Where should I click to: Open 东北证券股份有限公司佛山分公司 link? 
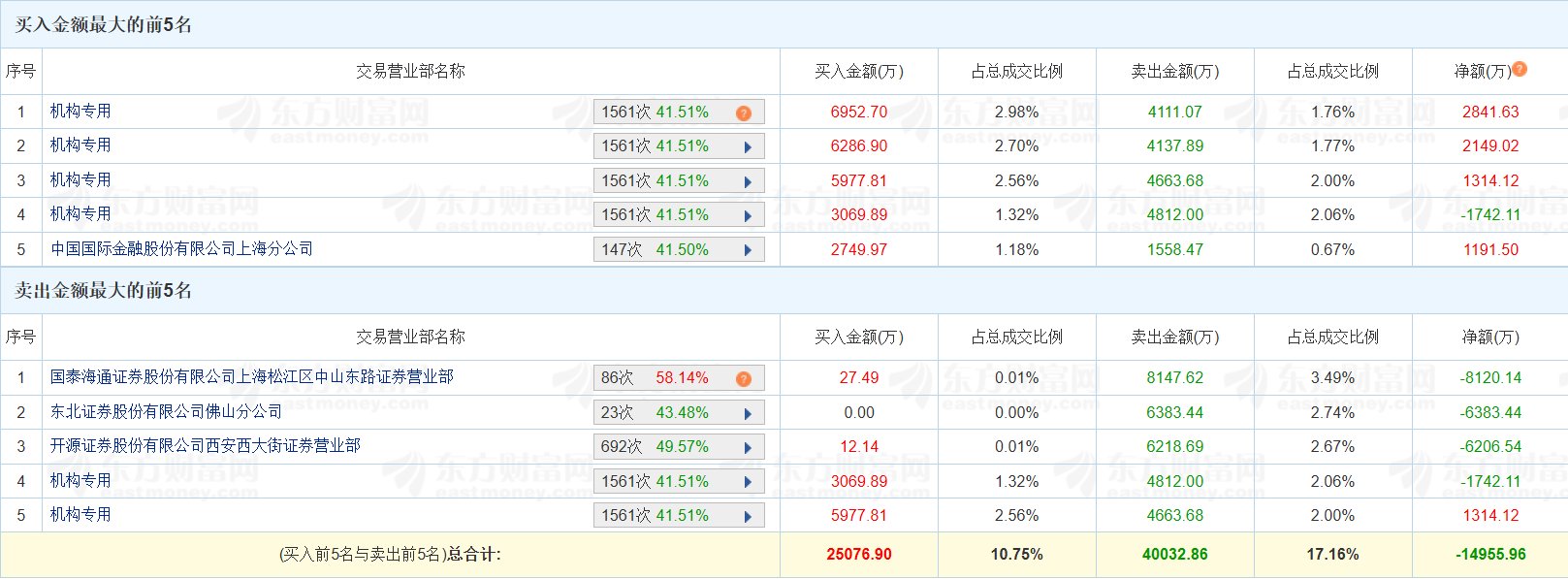(166, 412)
